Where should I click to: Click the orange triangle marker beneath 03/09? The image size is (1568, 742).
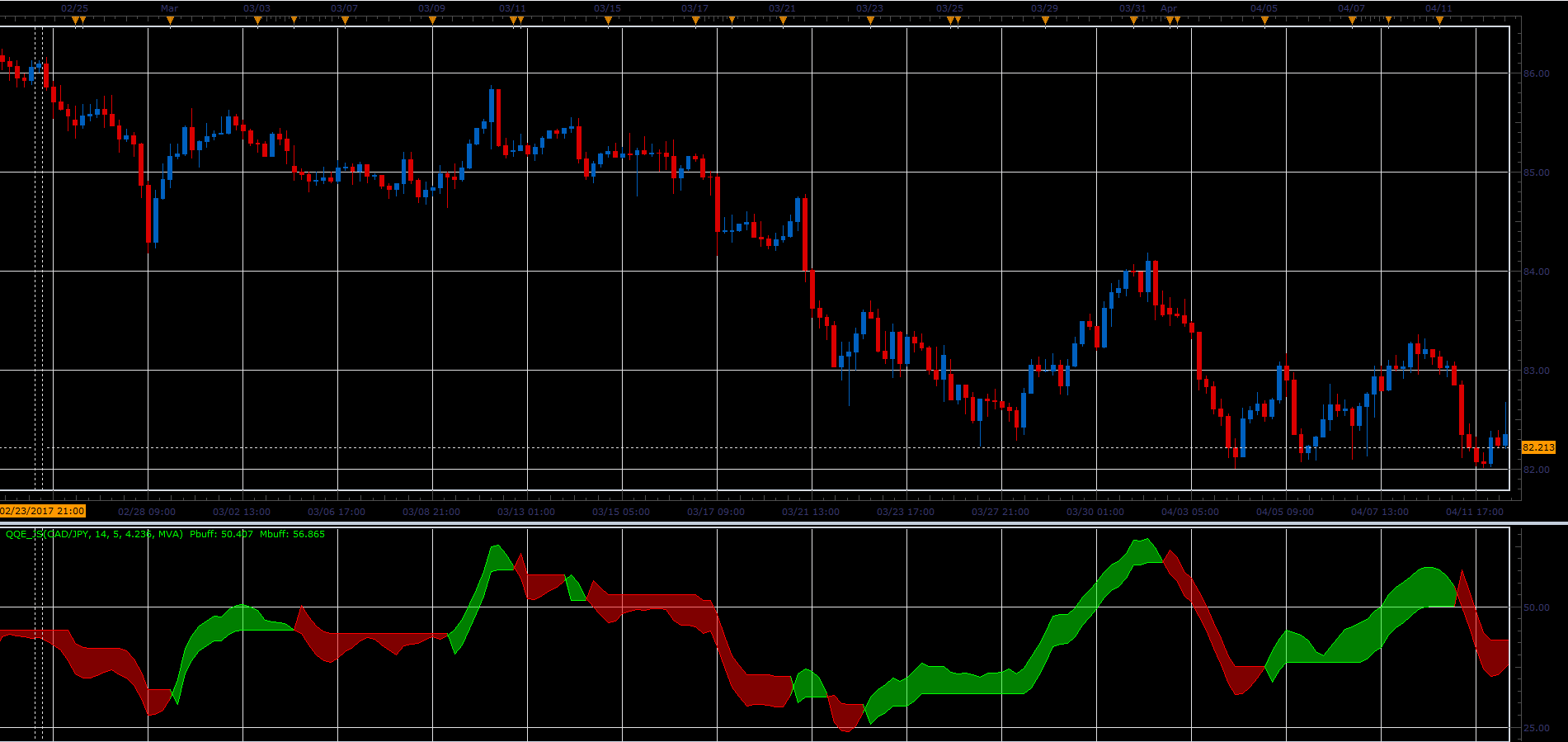432,21
